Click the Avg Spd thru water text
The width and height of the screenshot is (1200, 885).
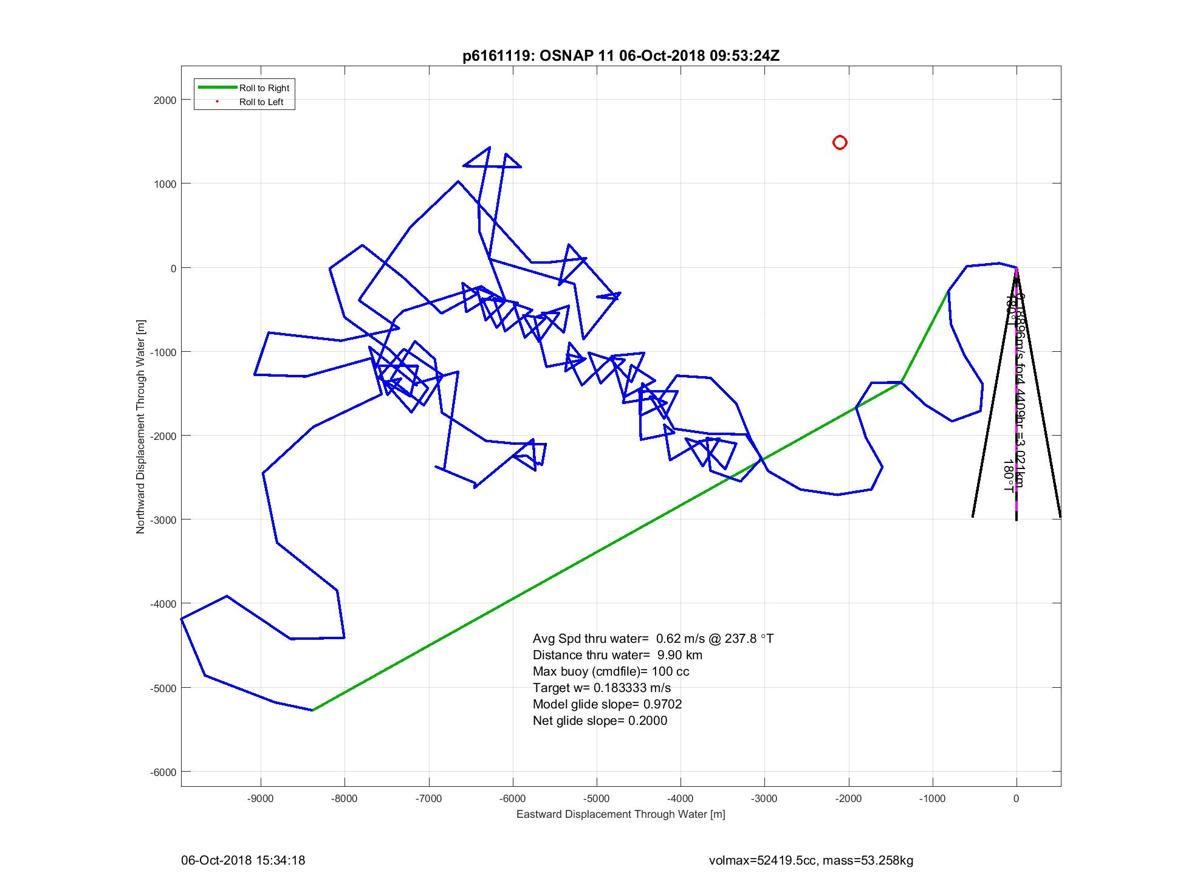(653, 638)
